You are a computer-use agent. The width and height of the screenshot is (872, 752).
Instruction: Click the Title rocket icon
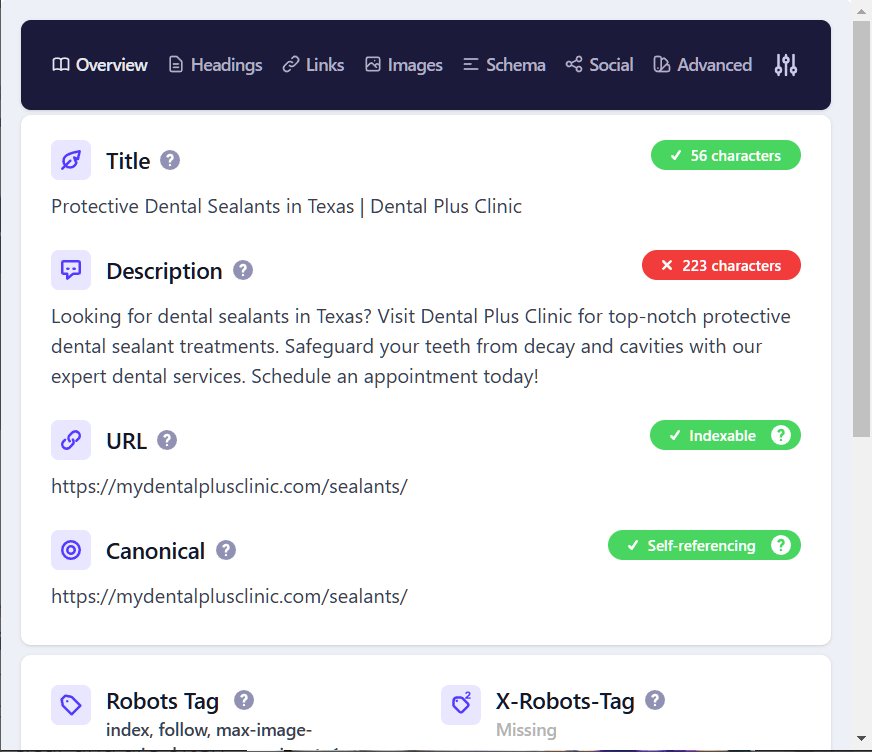click(x=71, y=159)
